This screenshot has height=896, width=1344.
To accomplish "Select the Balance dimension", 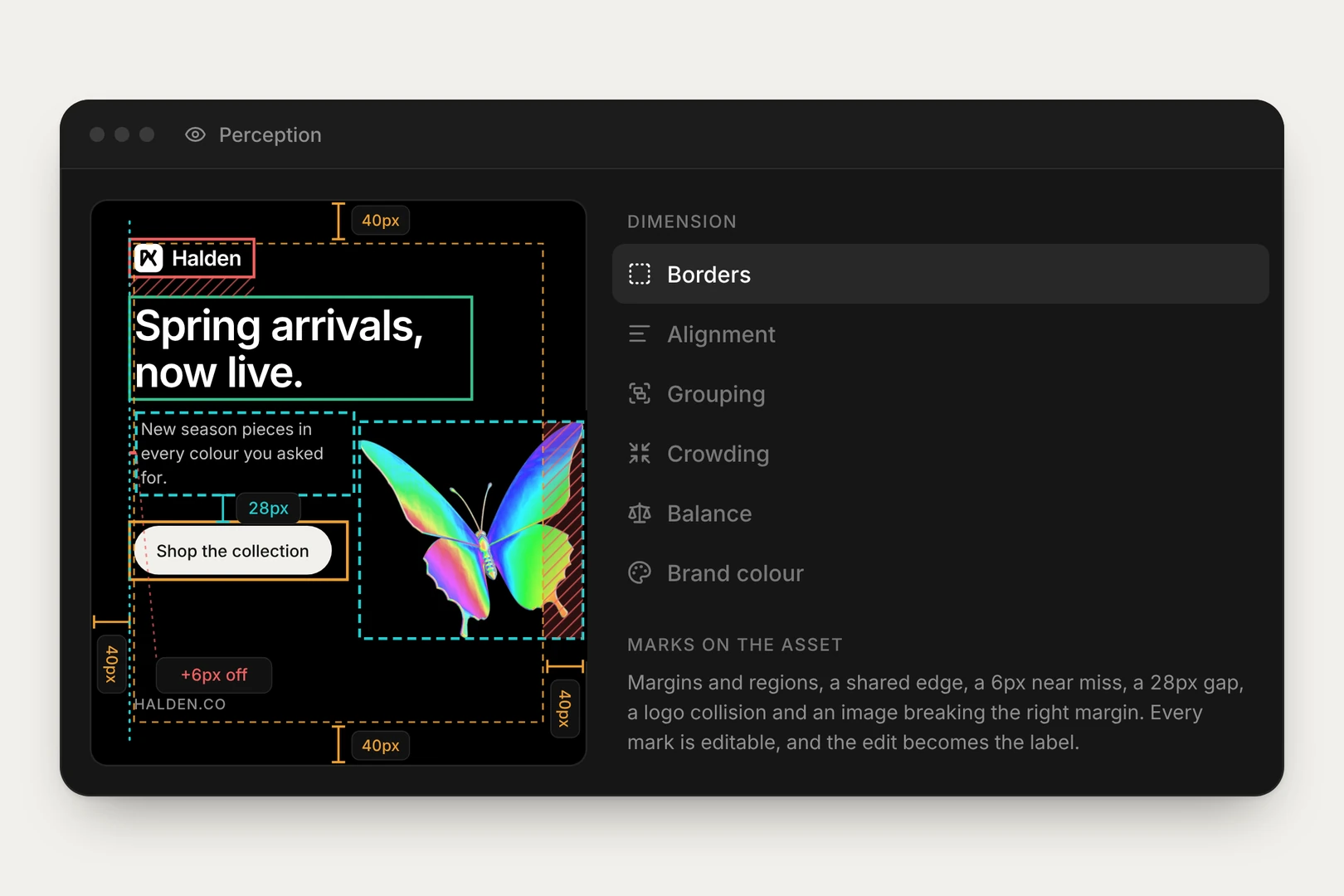I will (x=940, y=513).
